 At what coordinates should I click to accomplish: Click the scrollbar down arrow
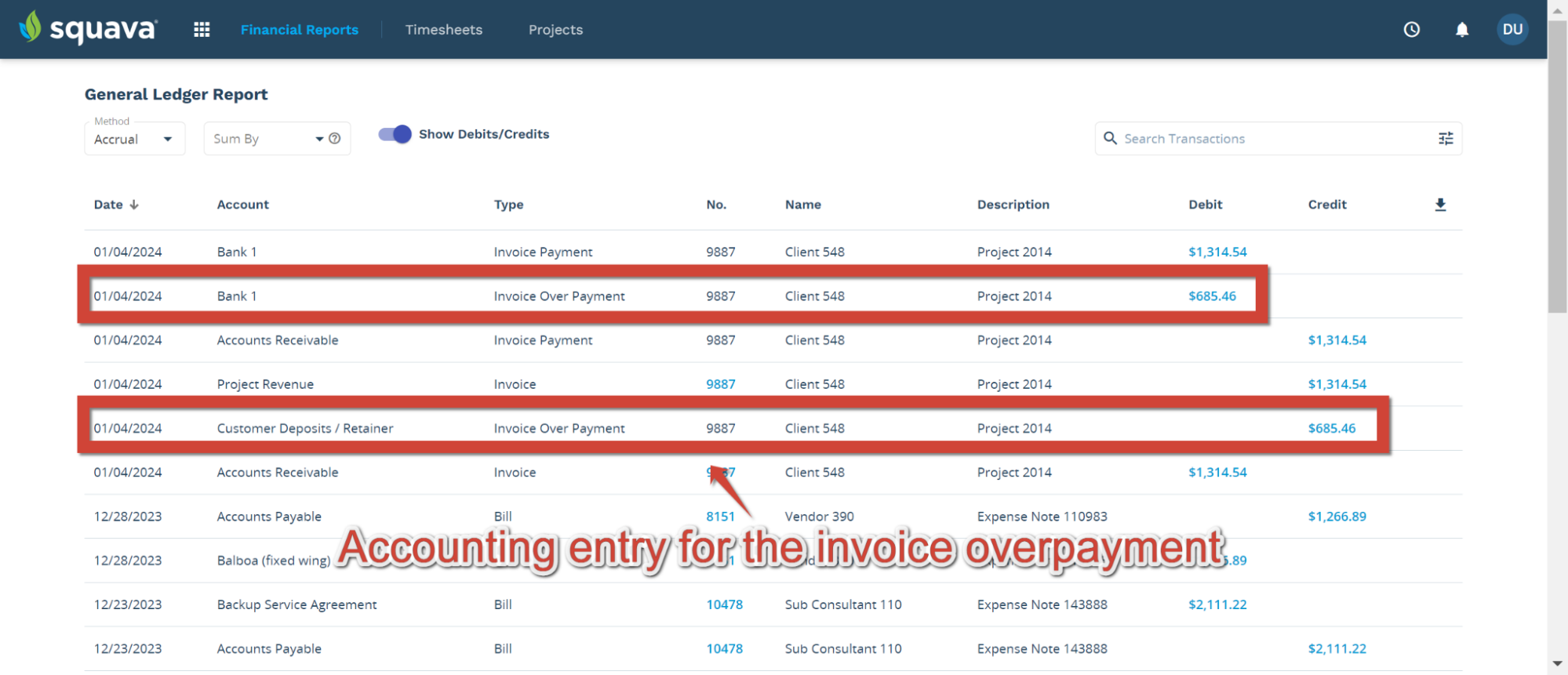1558,665
